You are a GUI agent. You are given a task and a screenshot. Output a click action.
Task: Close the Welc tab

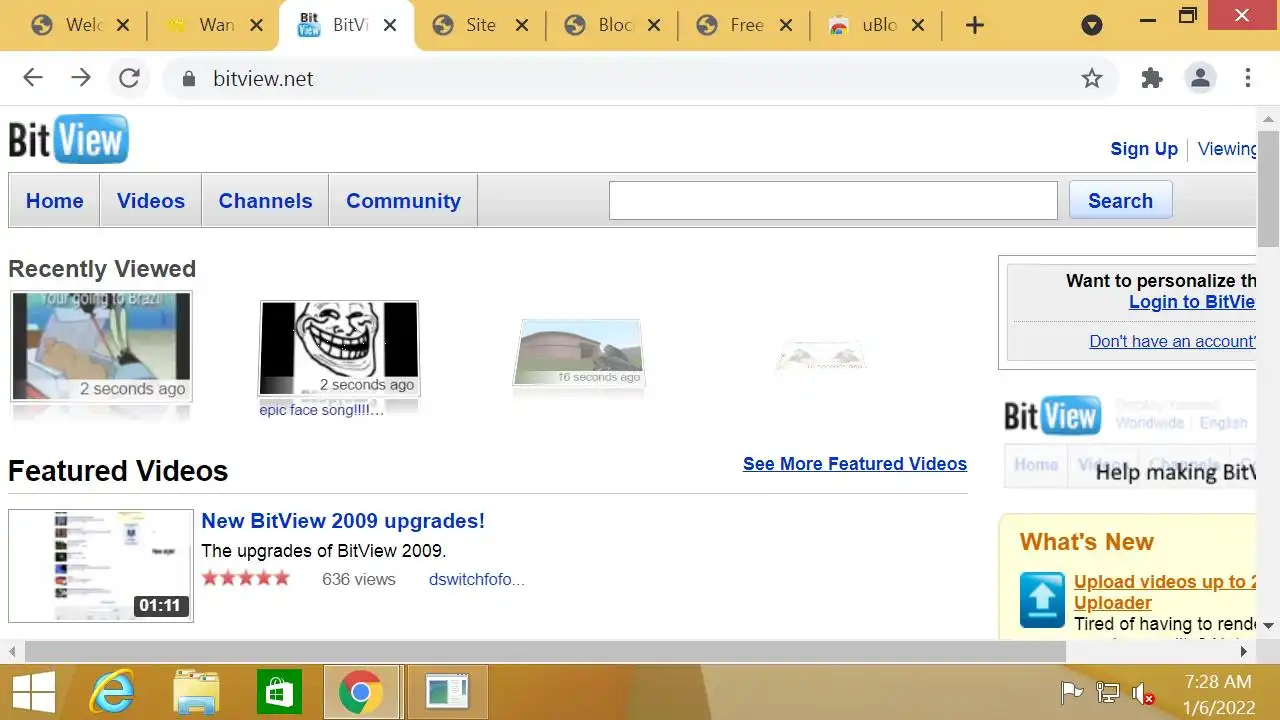123,26
